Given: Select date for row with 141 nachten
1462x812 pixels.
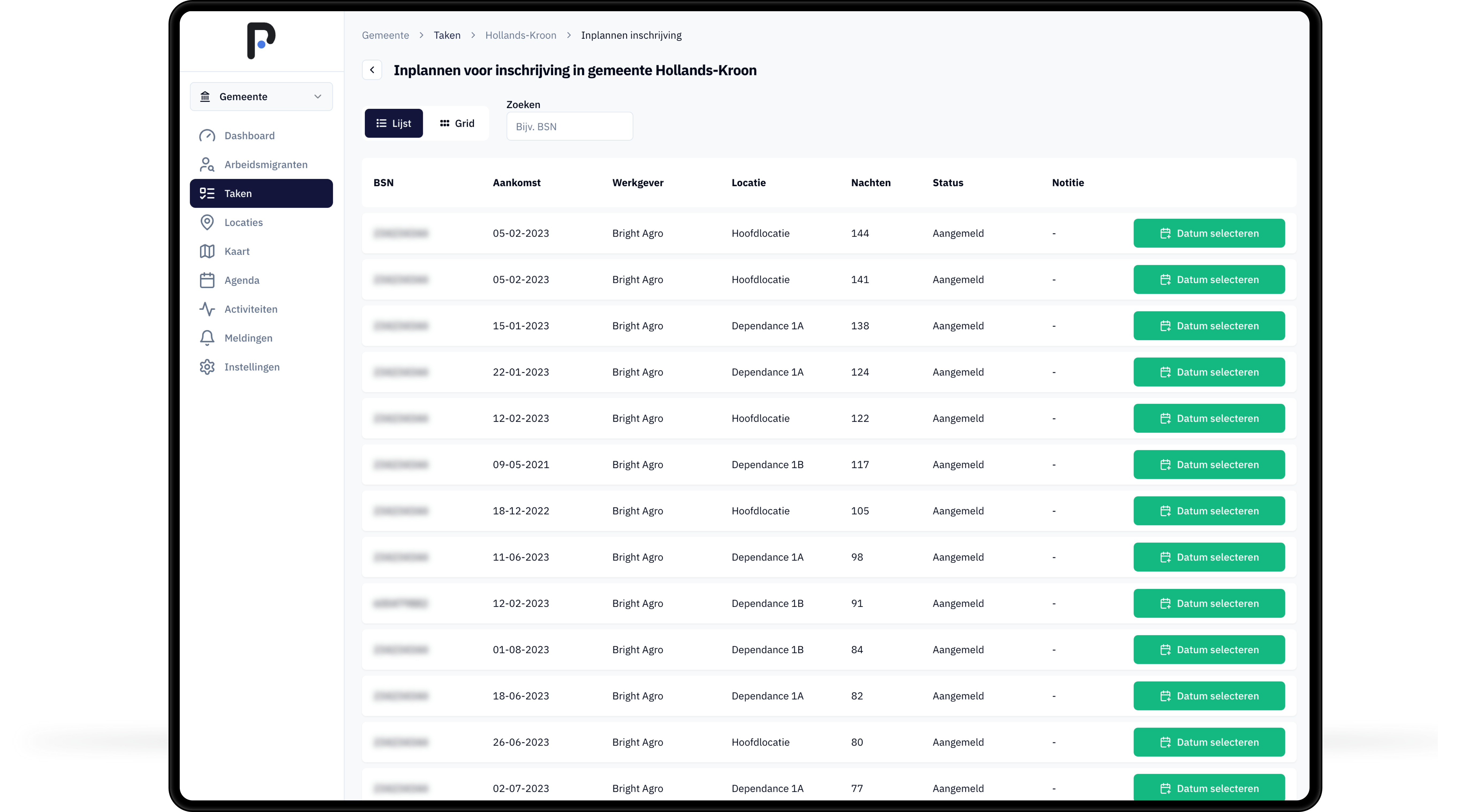Looking at the screenshot, I should pyautogui.click(x=1209, y=280).
